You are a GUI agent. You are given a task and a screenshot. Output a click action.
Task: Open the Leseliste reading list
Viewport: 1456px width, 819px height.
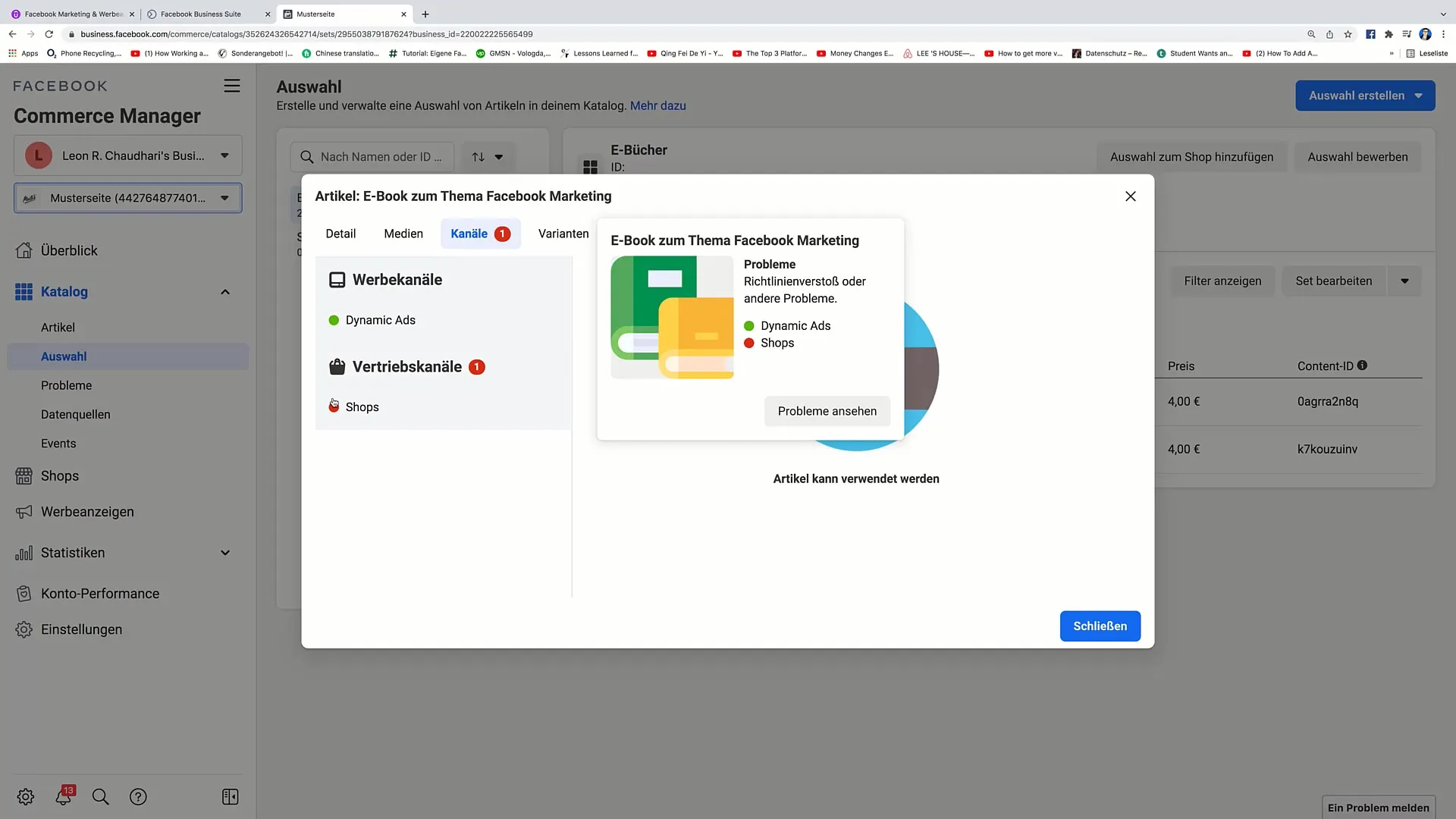[x=1426, y=54]
